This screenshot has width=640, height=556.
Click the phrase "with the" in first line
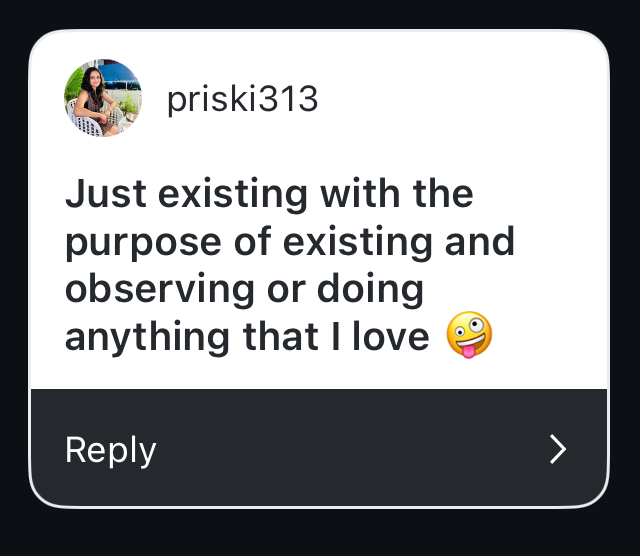[396, 193]
